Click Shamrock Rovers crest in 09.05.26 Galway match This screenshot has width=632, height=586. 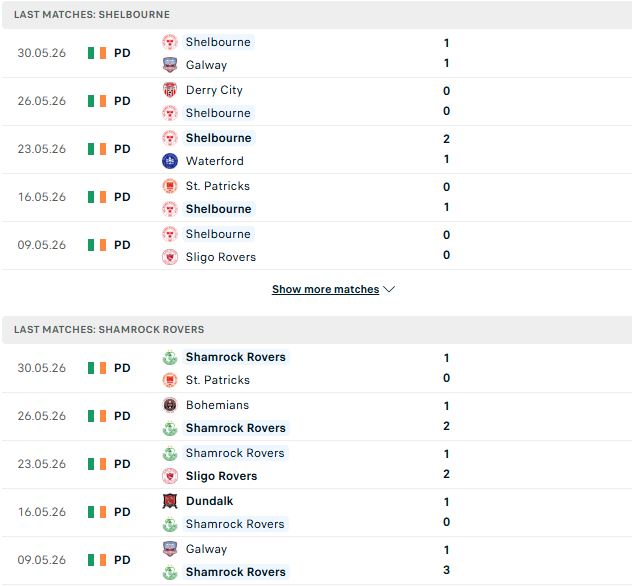(x=170, y=572)
